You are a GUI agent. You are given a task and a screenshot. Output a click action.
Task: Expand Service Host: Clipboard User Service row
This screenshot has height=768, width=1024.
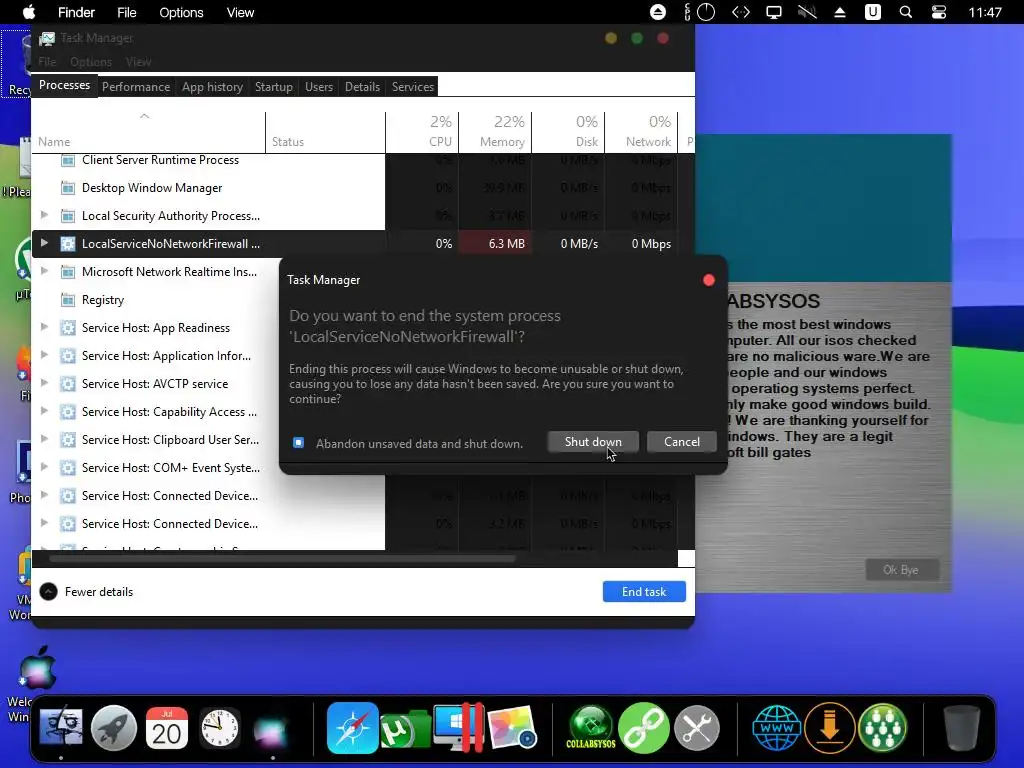click(x=44, y=440)
